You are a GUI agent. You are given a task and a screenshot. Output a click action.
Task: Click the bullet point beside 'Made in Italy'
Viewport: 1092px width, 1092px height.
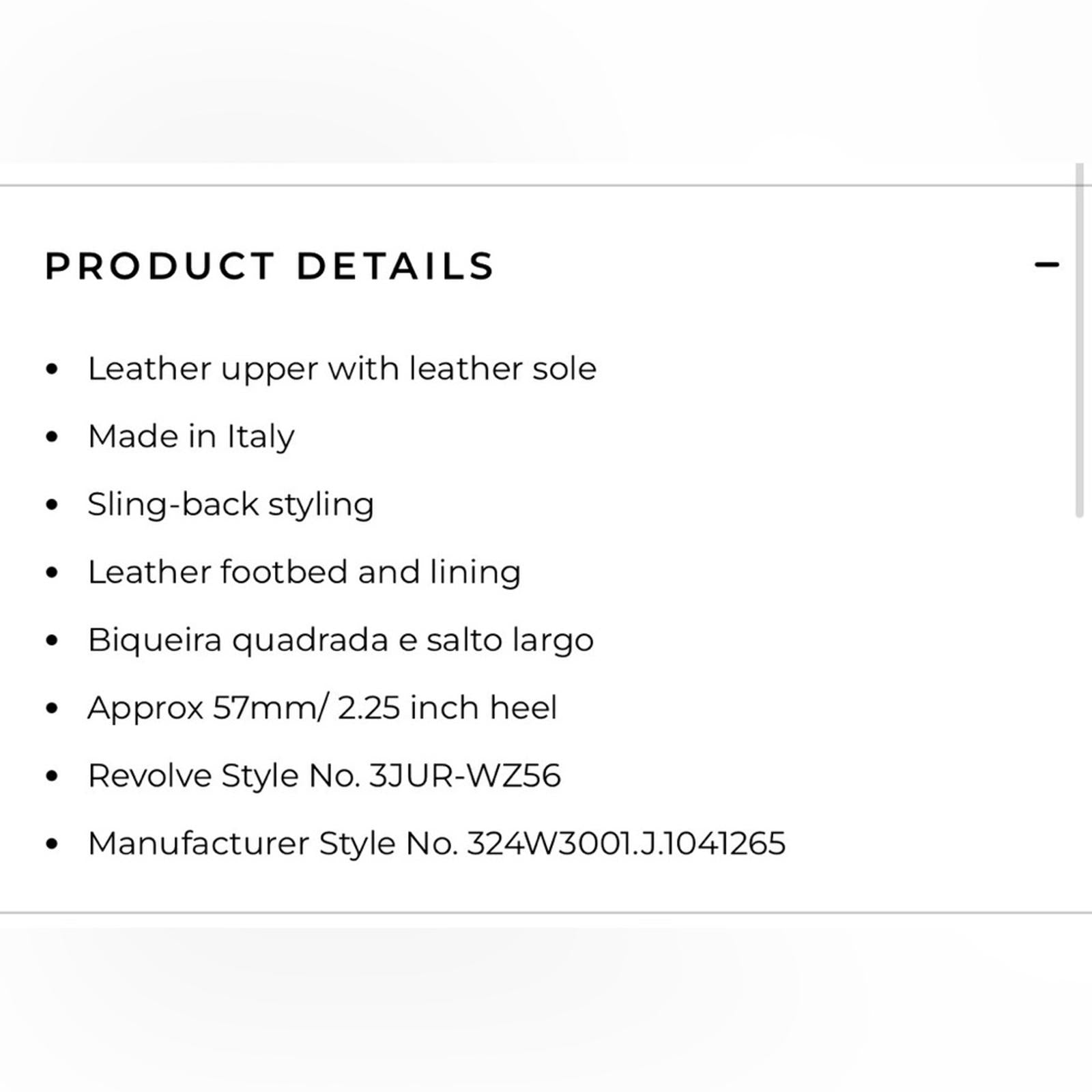52,437
